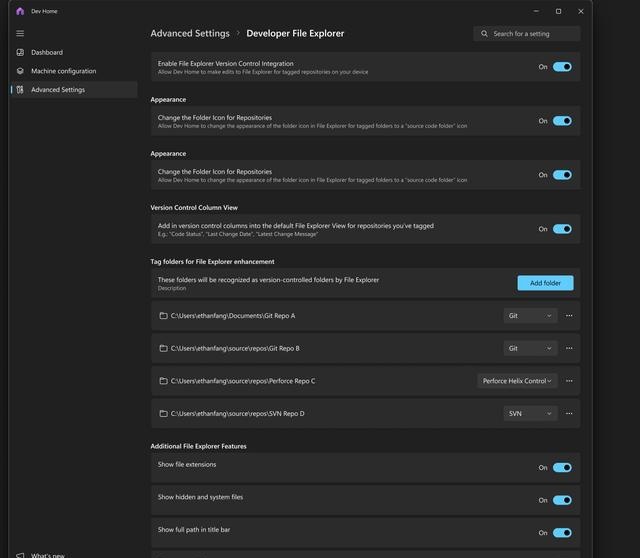Toggle Show hidden and system files
The image size is (640, 558).
562,500
